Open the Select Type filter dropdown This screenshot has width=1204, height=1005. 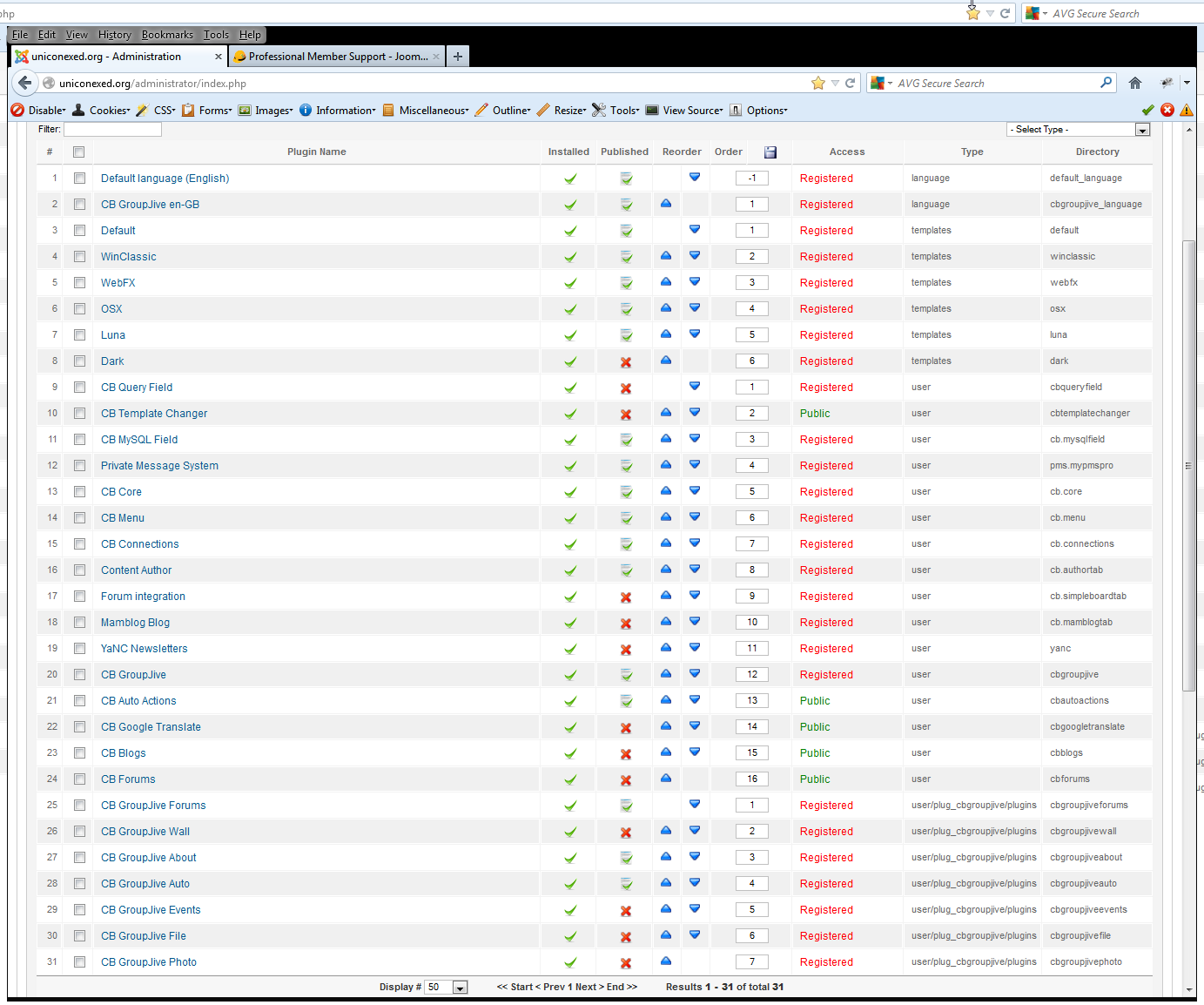click(1079, 129)
